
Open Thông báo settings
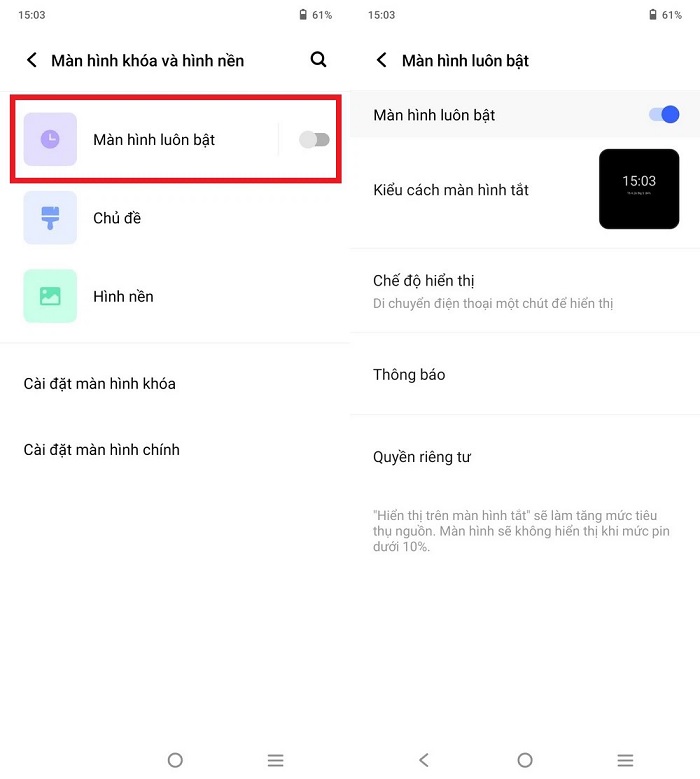[525, 374]
